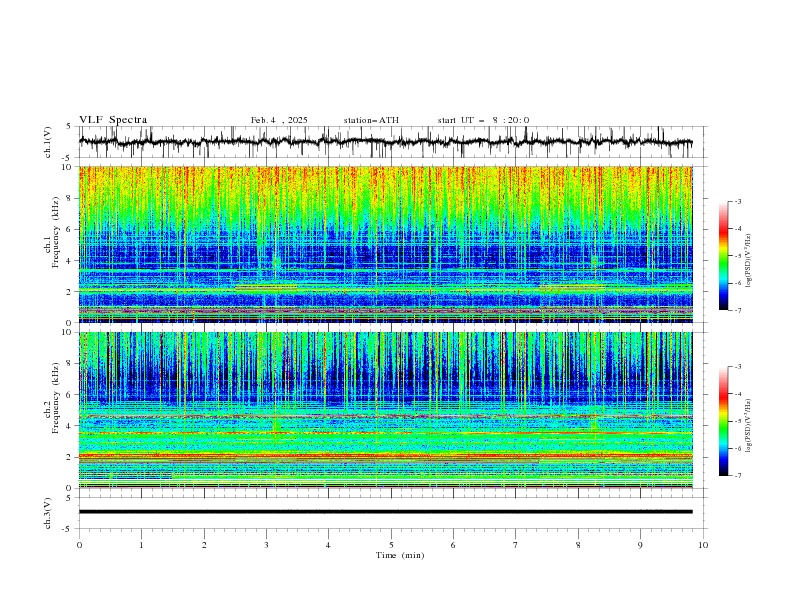Click time axis tick label "6"
Screen dimensions: 792x612
(453, 545)
